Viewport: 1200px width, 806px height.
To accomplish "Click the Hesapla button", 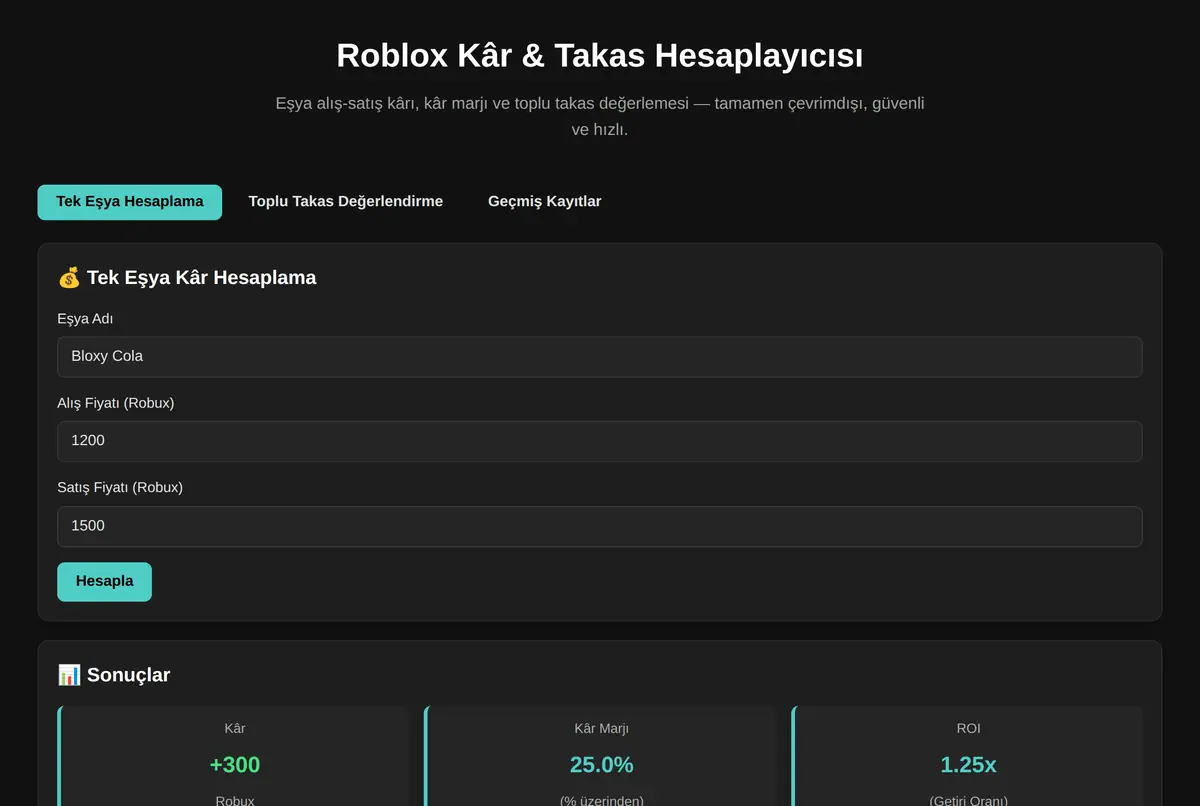I will click(104, 582).
